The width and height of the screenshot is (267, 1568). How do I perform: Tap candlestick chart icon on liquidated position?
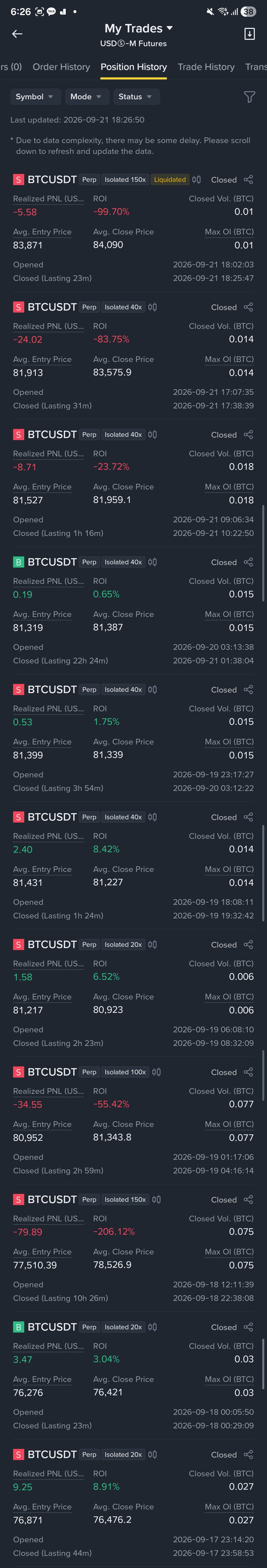pyautogui.click(x=196, y=180)
